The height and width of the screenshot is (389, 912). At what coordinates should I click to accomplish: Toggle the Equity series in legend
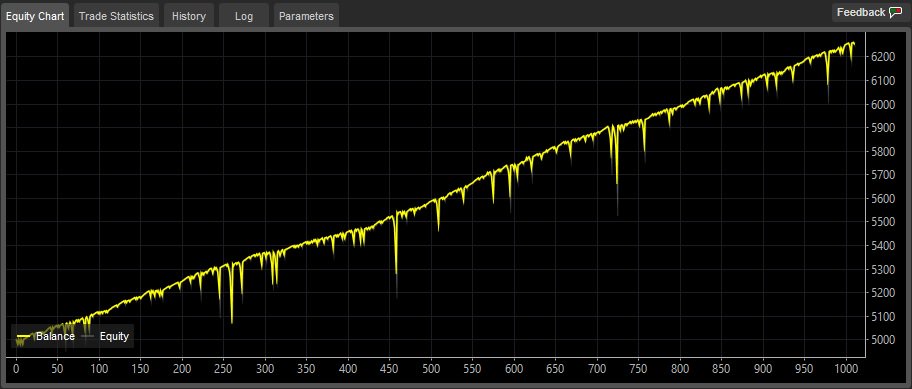click(105, 336)
